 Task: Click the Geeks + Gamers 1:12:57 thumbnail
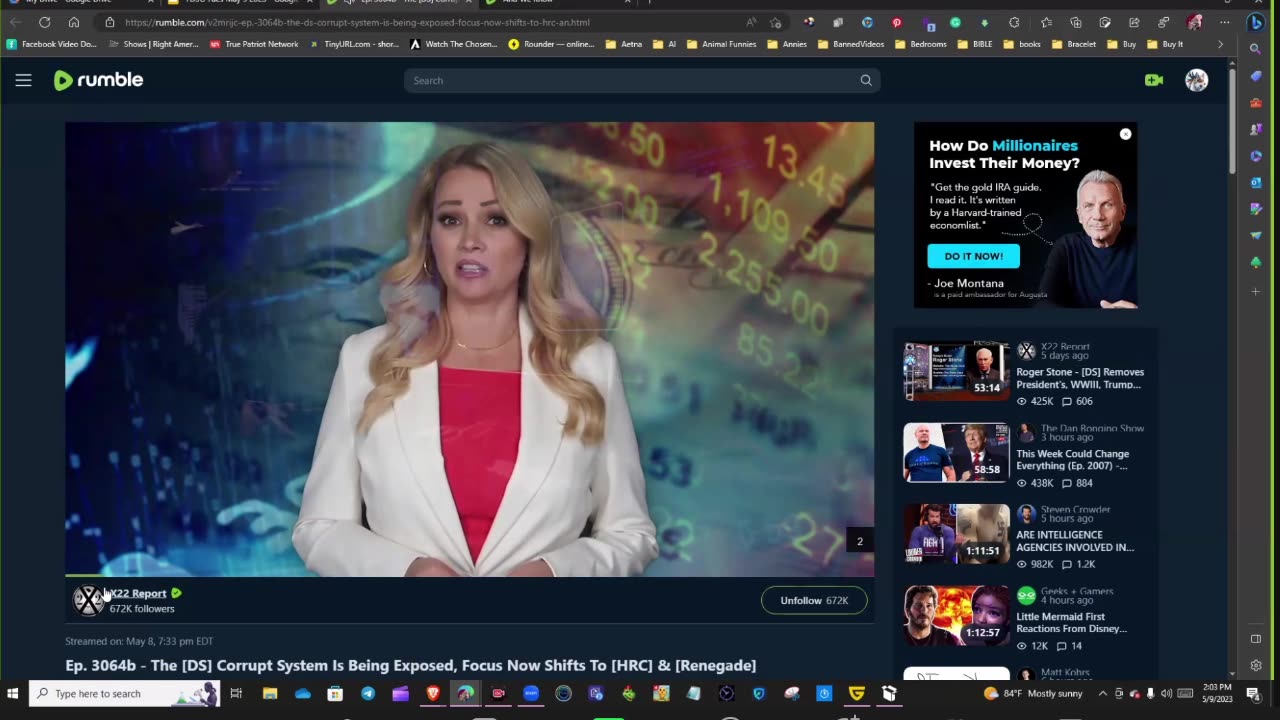point(957,616)
